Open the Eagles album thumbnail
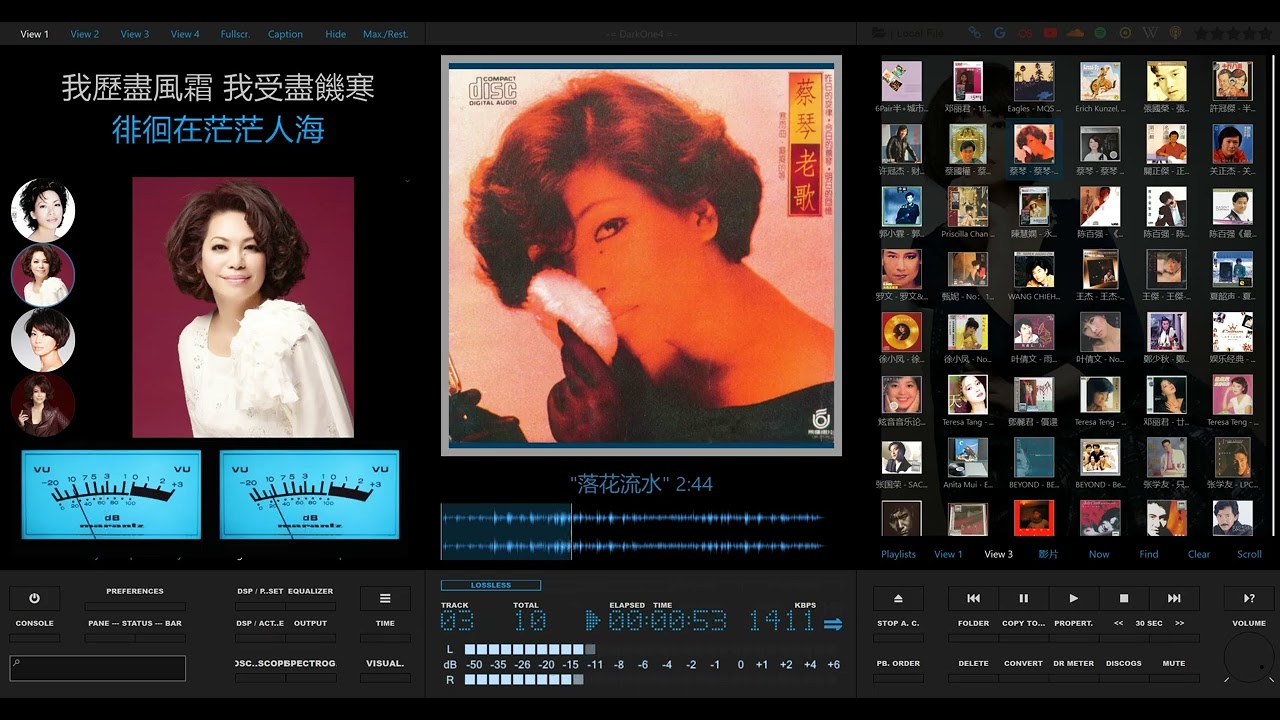This screenshot has width=1280, height=720. pyautogui.click(x=1034, y=82)
